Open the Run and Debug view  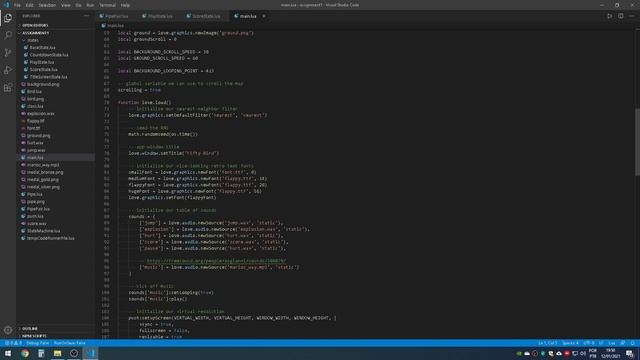[x=8, y=70]
